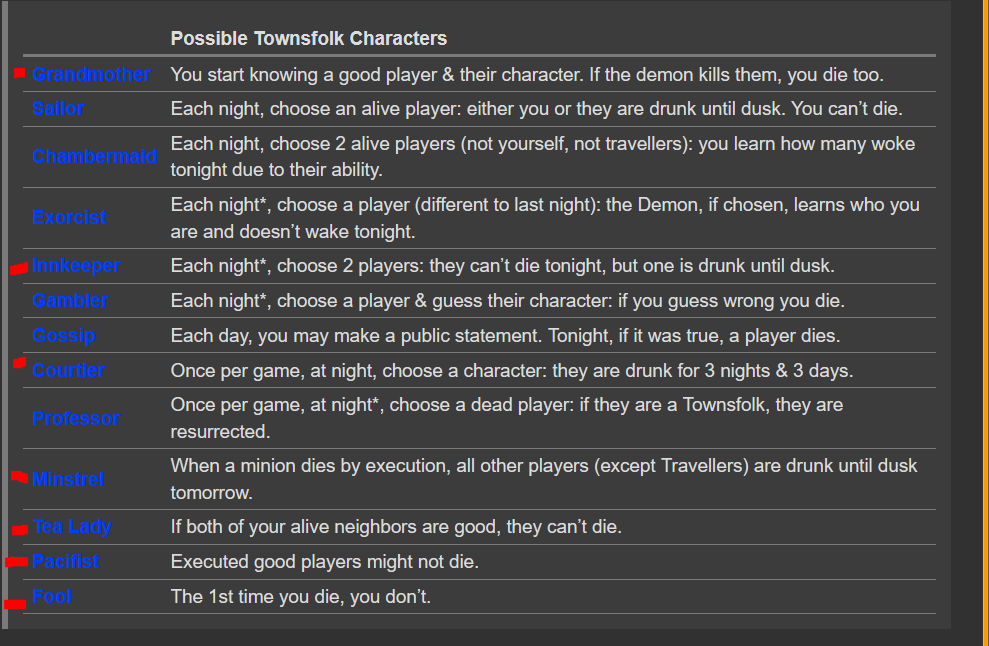Open the Gambler character link
This screenshot has width=989, height=646.
click(x=70, y=300)
